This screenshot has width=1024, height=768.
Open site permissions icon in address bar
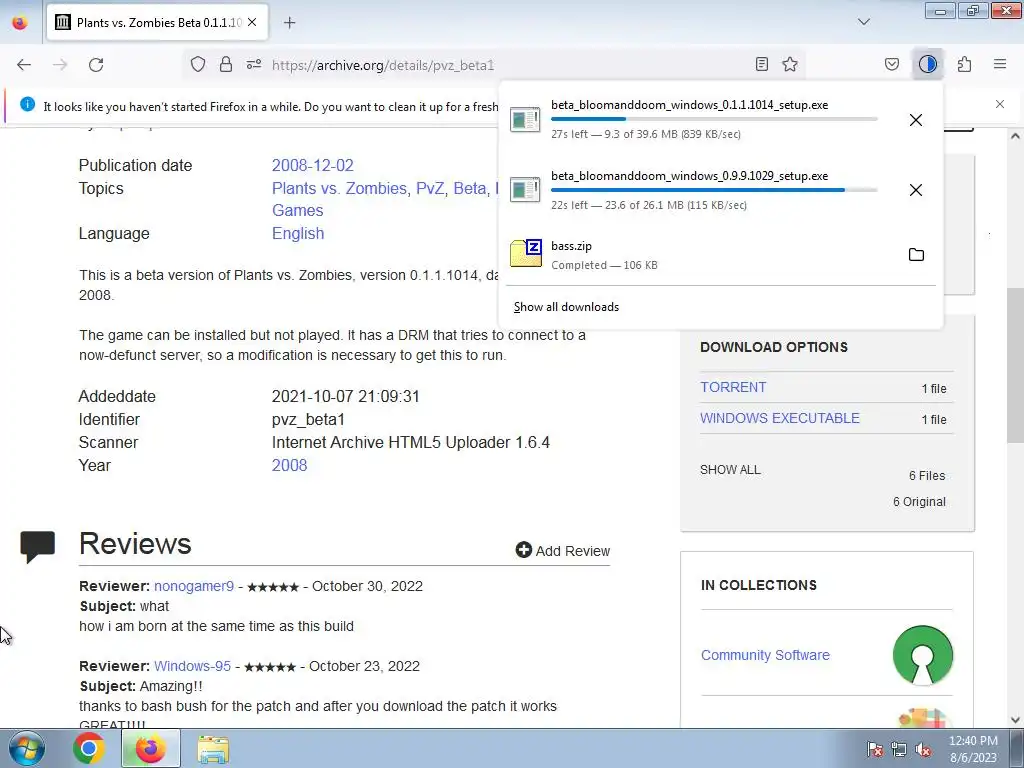[254, 64]
